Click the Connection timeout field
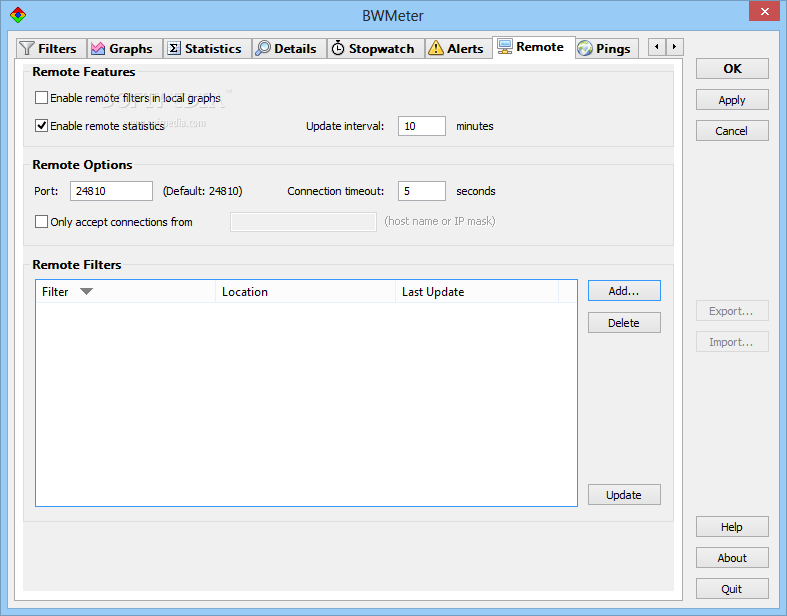The width and height of the screenshot is (787, 616). pos(422,191)
